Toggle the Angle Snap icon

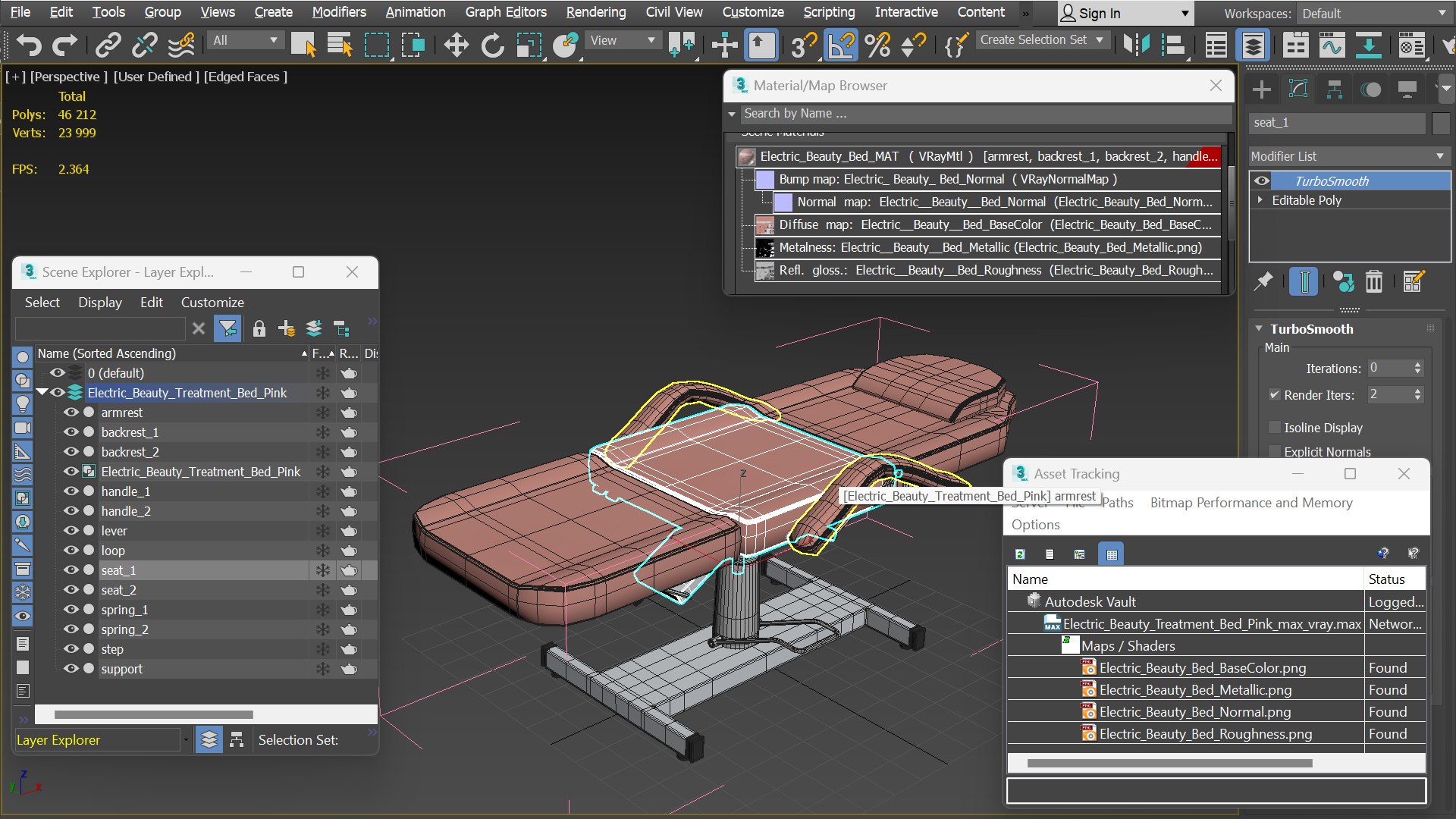(841, 45)
